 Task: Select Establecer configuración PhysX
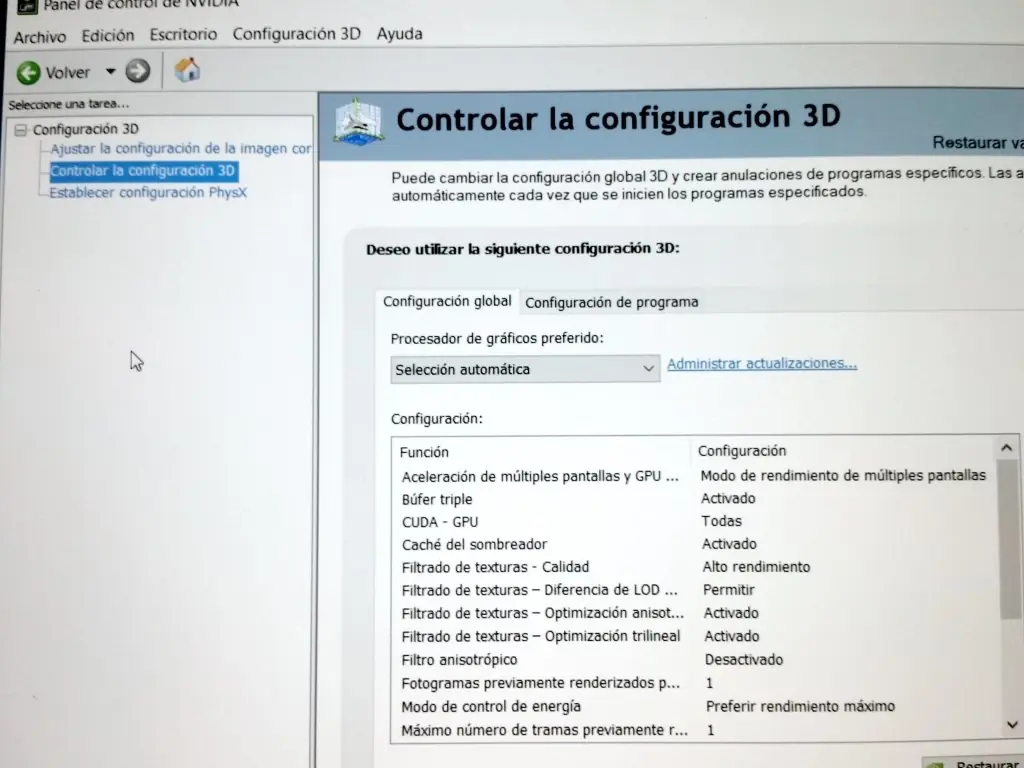coord(148,193)
